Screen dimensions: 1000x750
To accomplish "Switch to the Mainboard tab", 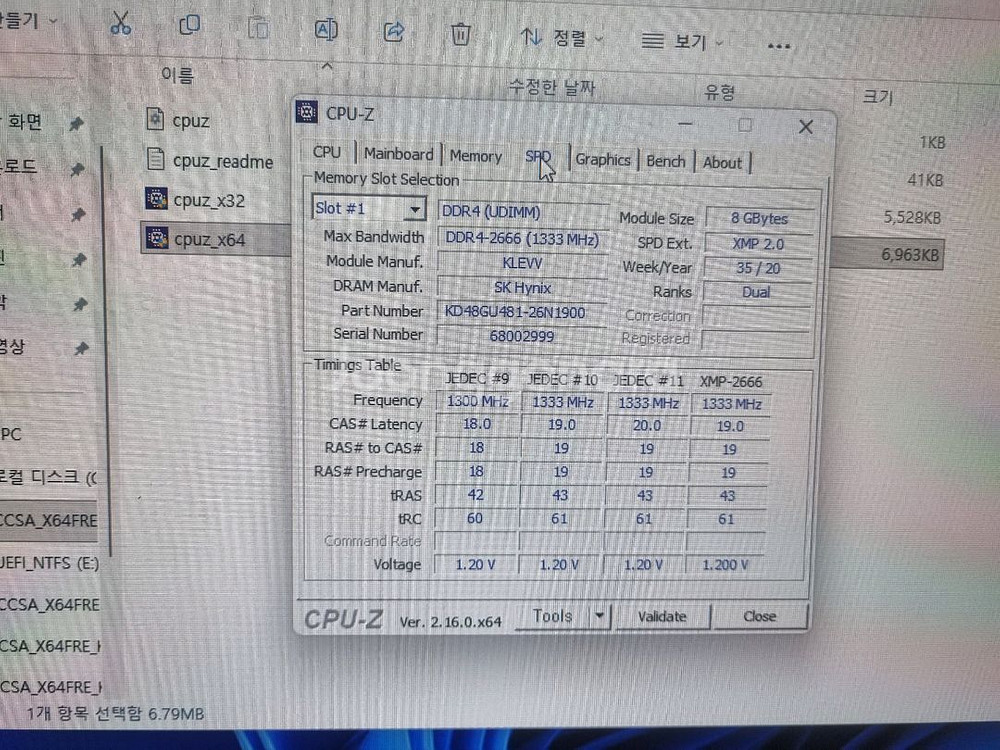I will click(x=398, y=154).
